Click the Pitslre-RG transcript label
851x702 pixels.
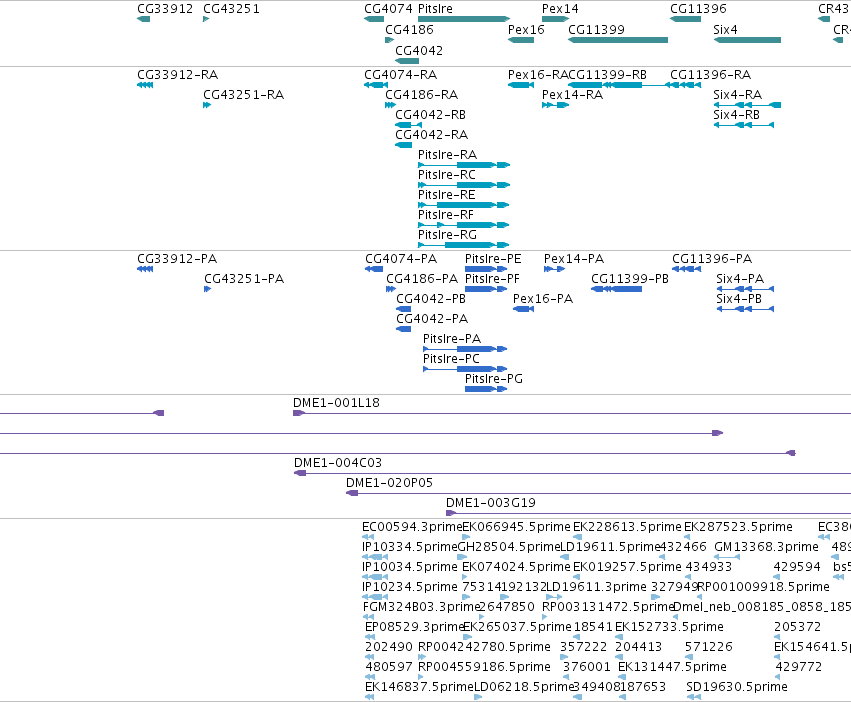pos(447,235)
